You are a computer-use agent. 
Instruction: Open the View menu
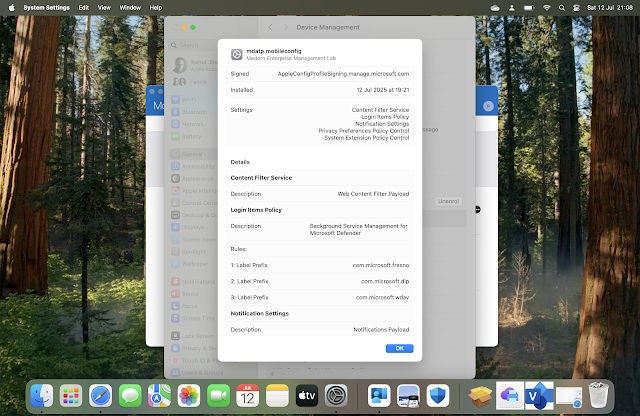(x=104, y=7)
